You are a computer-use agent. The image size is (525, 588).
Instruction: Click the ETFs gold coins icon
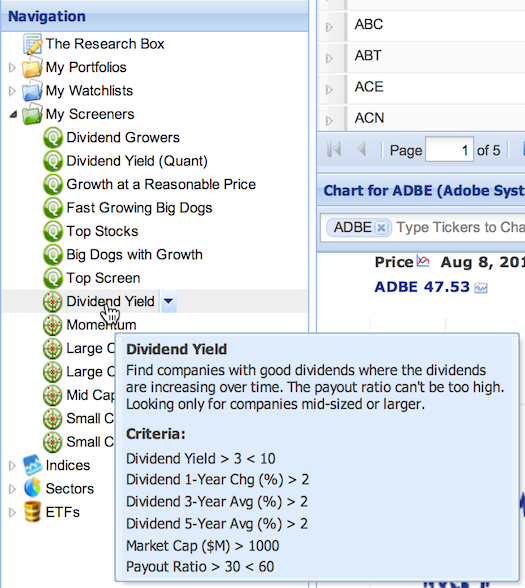click(x=32, y=512)
